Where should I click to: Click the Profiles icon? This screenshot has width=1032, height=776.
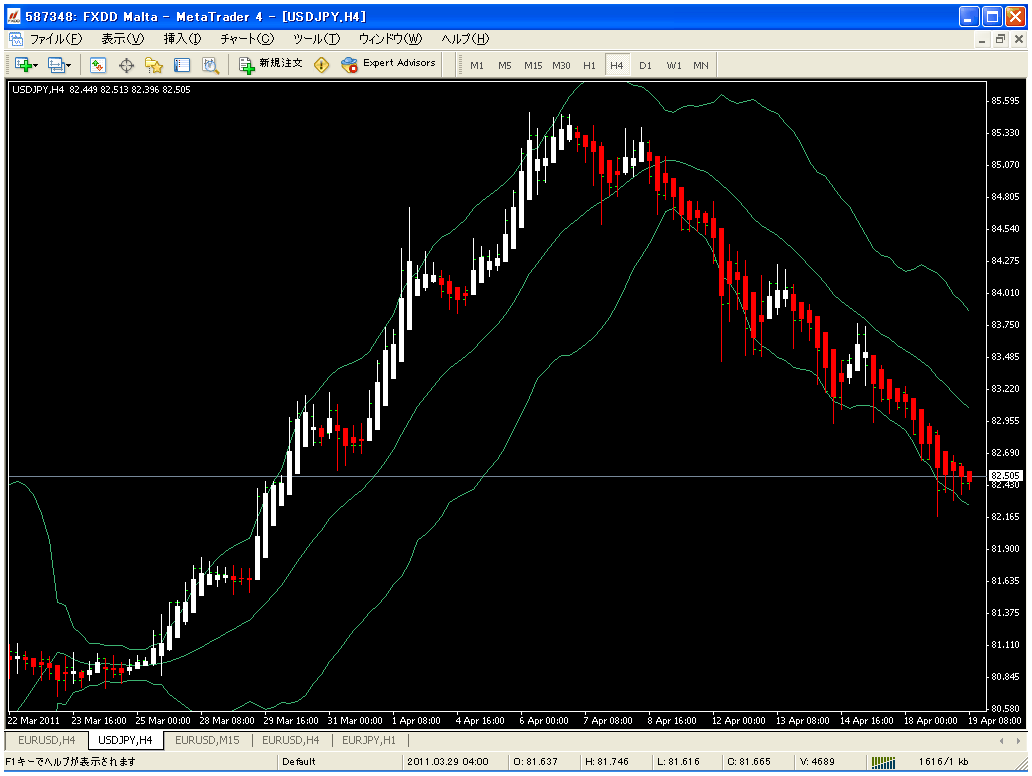[x=56, y=65]
